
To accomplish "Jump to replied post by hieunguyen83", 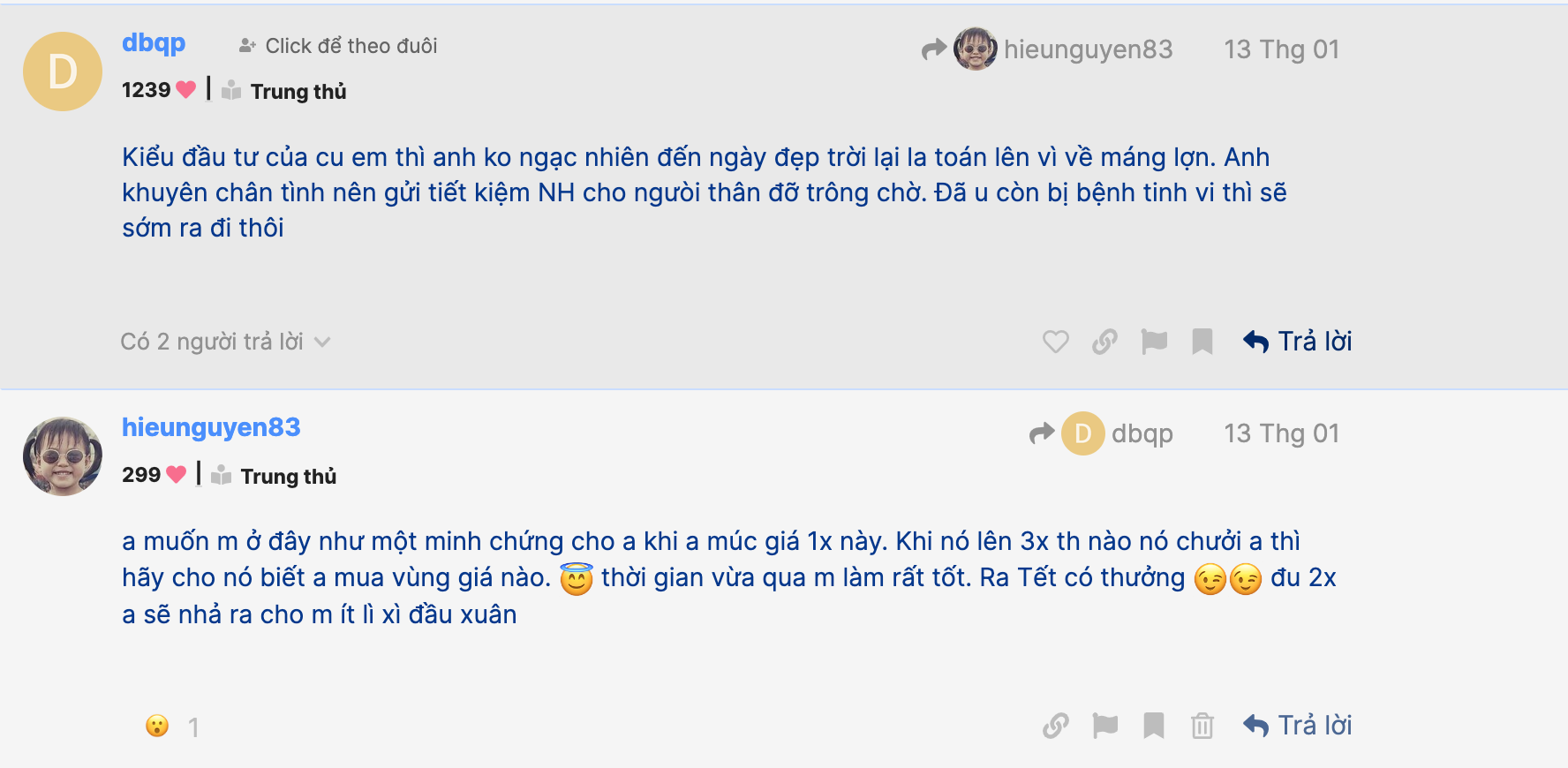I will pyautogui.click(x=1047, y=49).
